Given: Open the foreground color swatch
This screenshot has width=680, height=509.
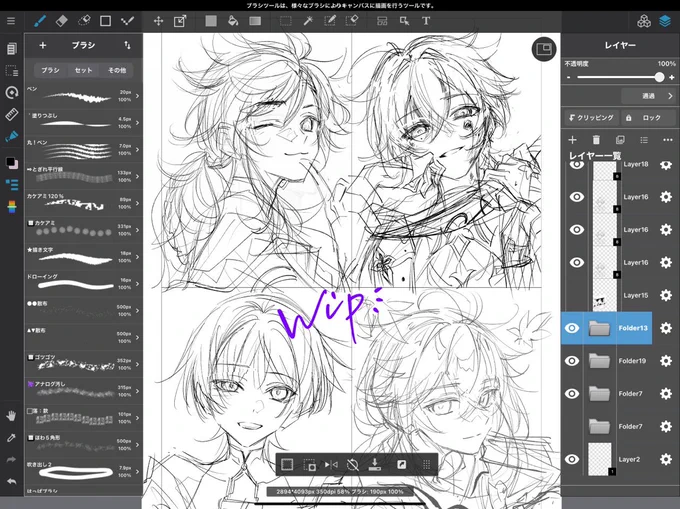Looking at the screenshot, I should pos(10,162).
